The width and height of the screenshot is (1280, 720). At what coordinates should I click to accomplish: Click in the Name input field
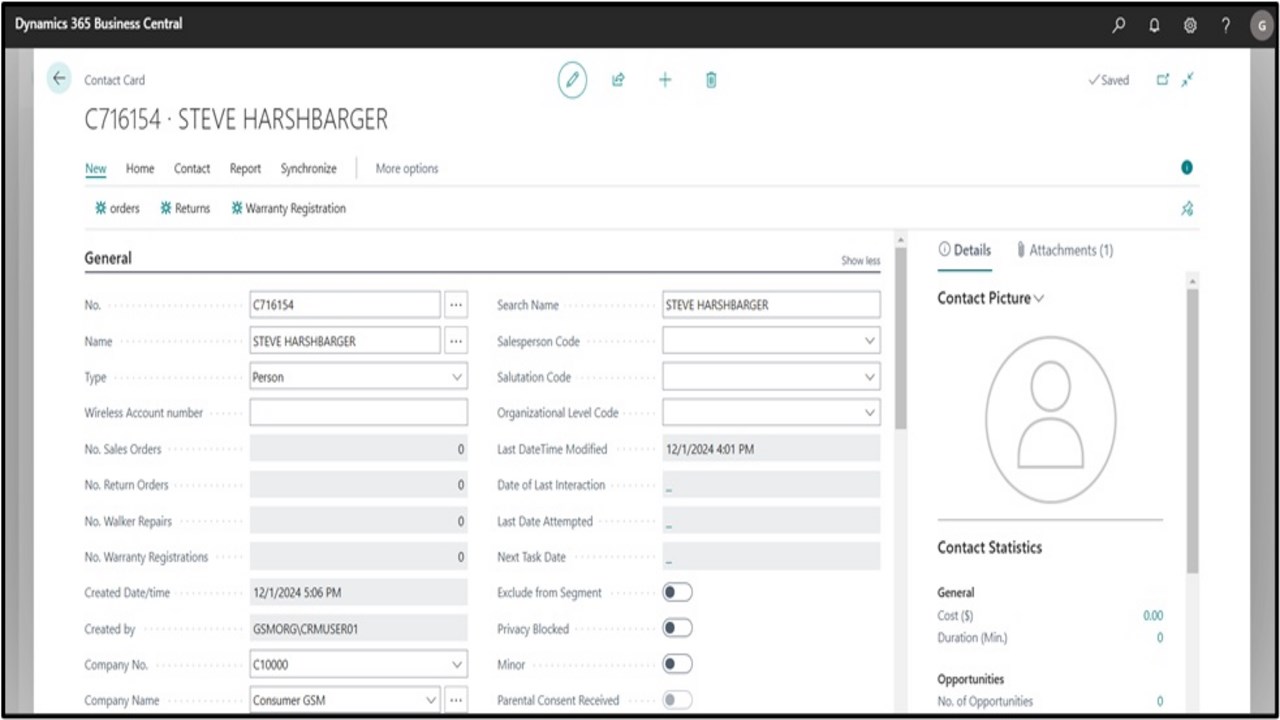[x=345, y=341]
